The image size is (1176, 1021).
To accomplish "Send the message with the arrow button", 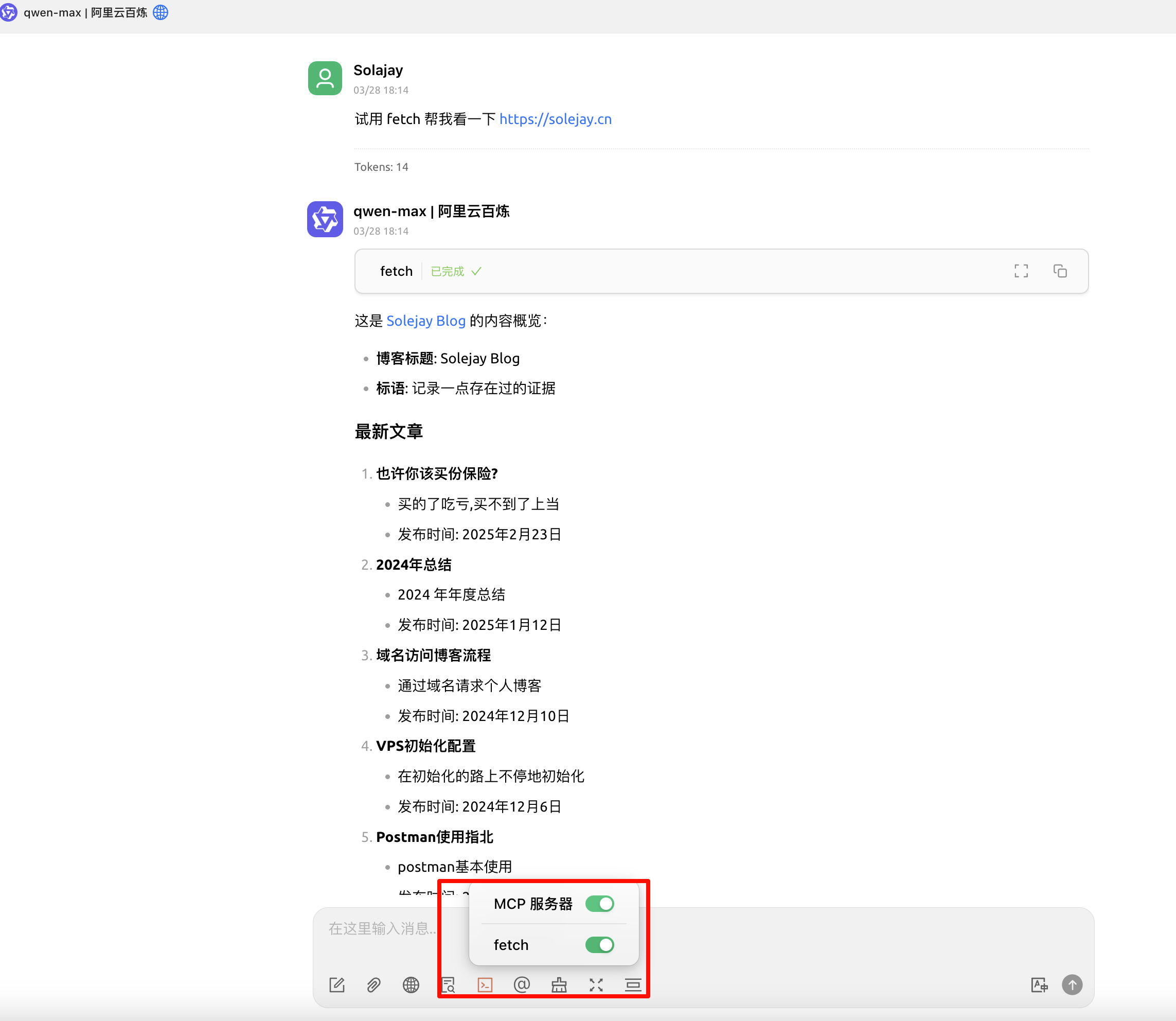I will [1073, 984].
